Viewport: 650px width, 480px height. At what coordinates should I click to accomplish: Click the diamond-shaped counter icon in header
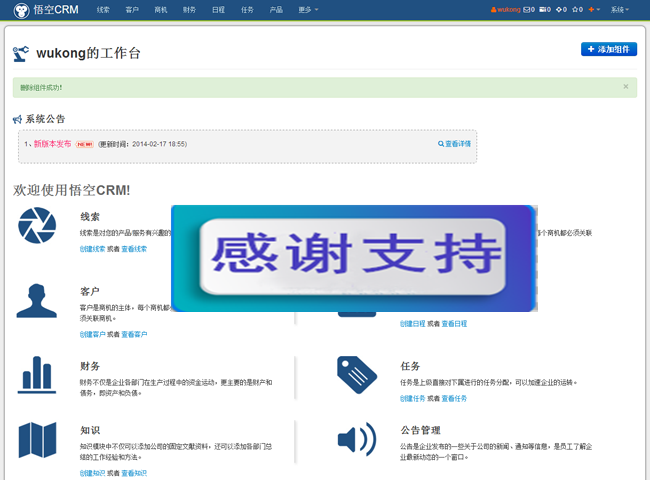(x=561, y=10)
